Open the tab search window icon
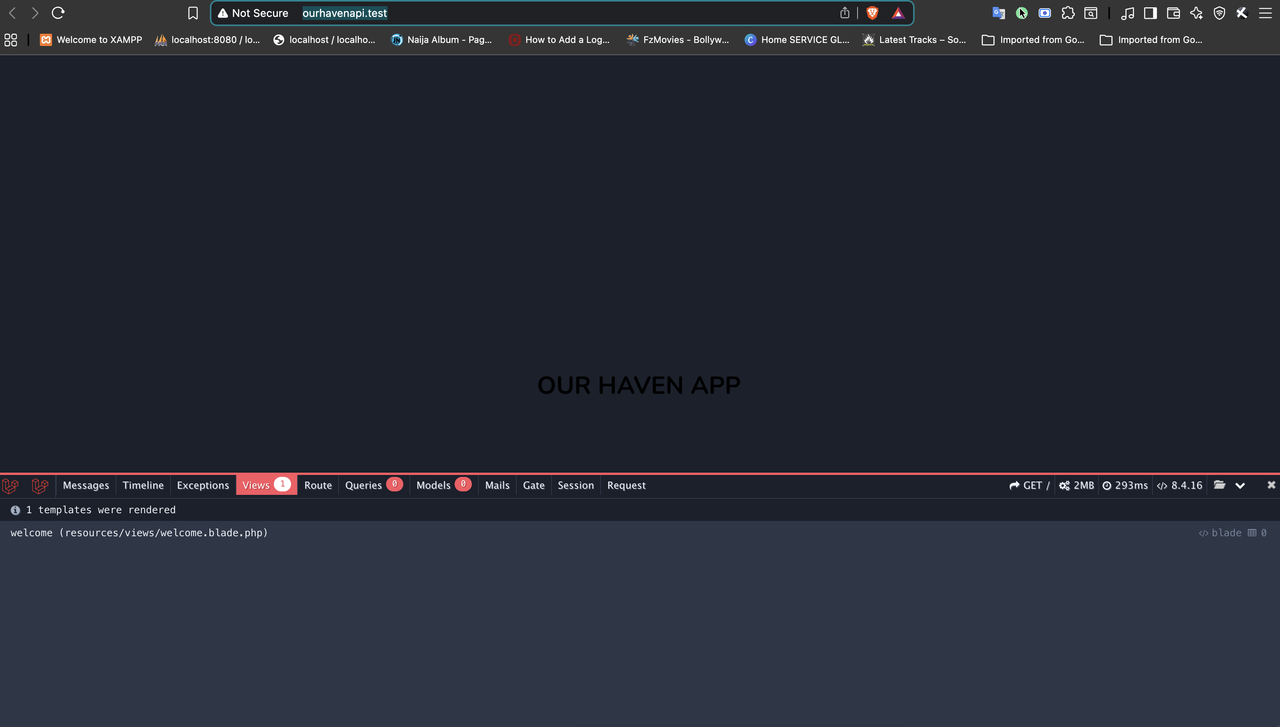The height and width of the screenshot is (727, 1280). [x=1091, y=13]
